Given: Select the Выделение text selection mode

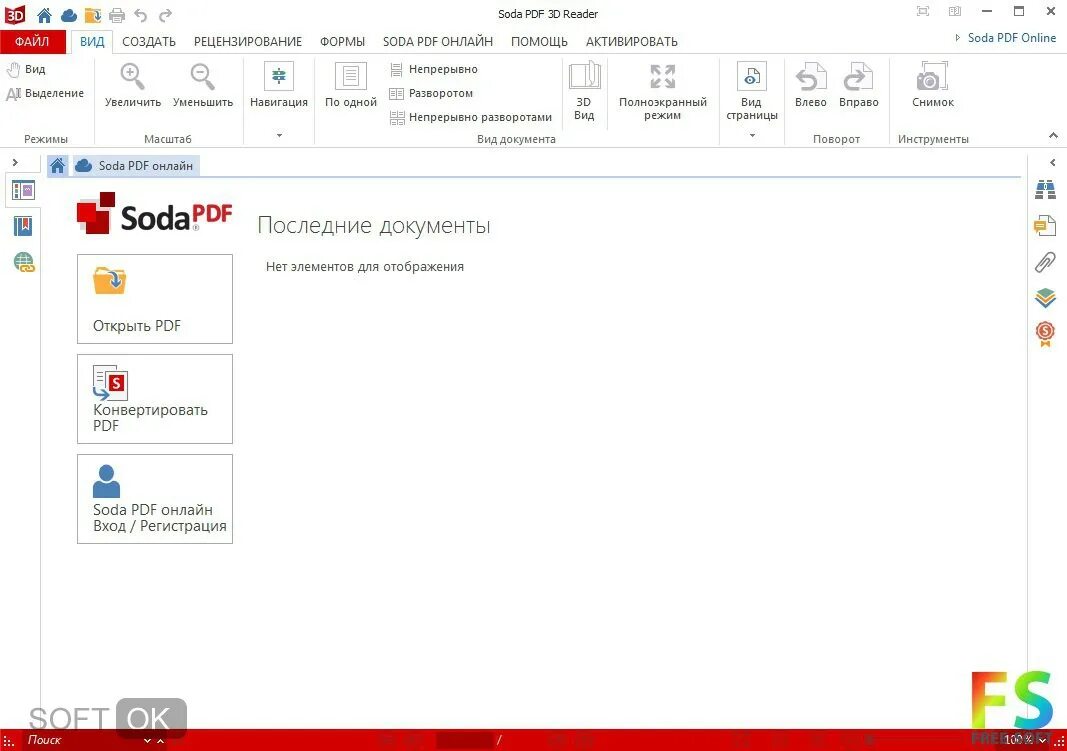Looking at the screenshot, I should pyautogui.click(x=45, y=93).
